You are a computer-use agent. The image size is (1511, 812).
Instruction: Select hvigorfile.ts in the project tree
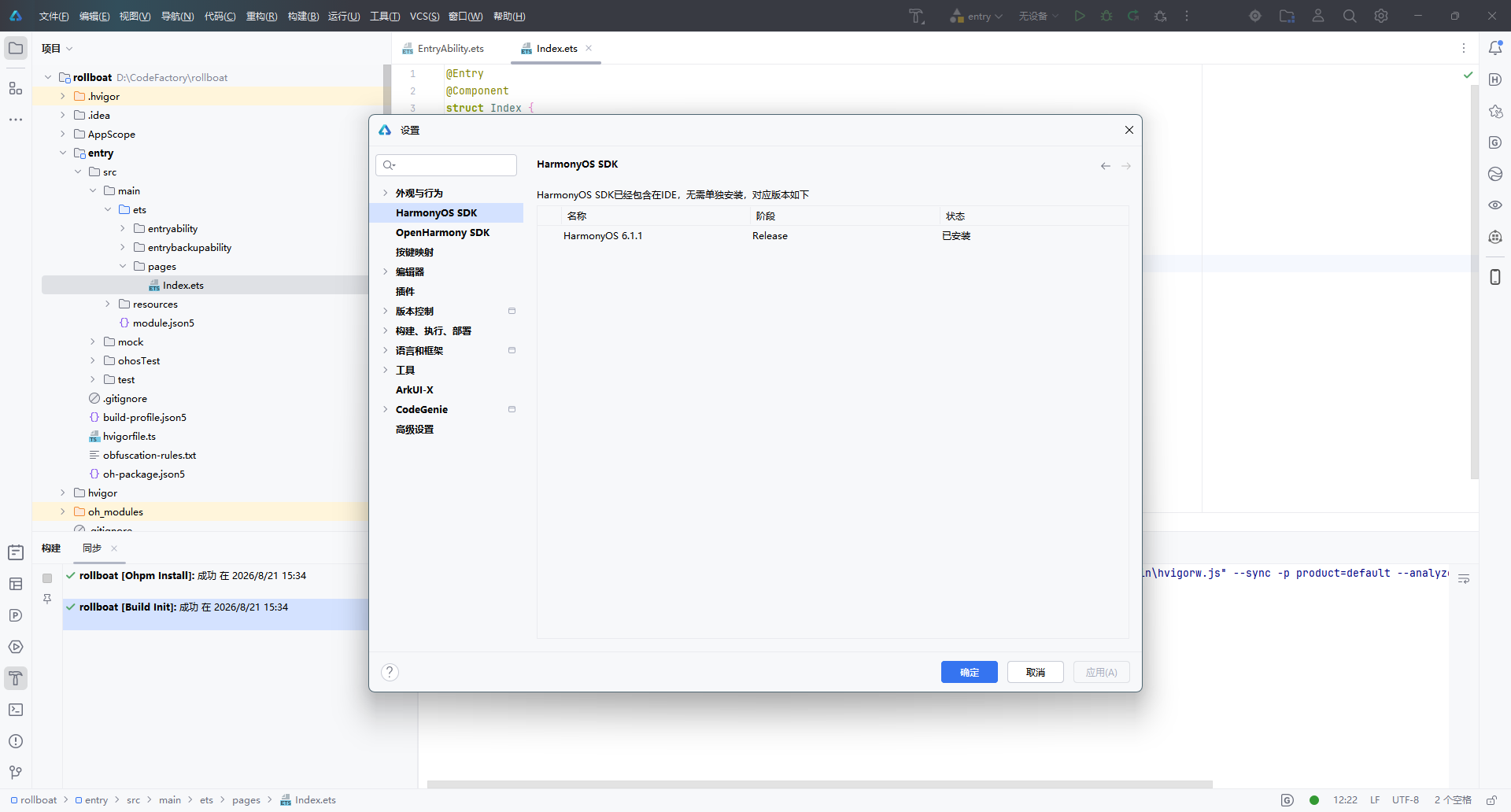click(x=129, y=436)
